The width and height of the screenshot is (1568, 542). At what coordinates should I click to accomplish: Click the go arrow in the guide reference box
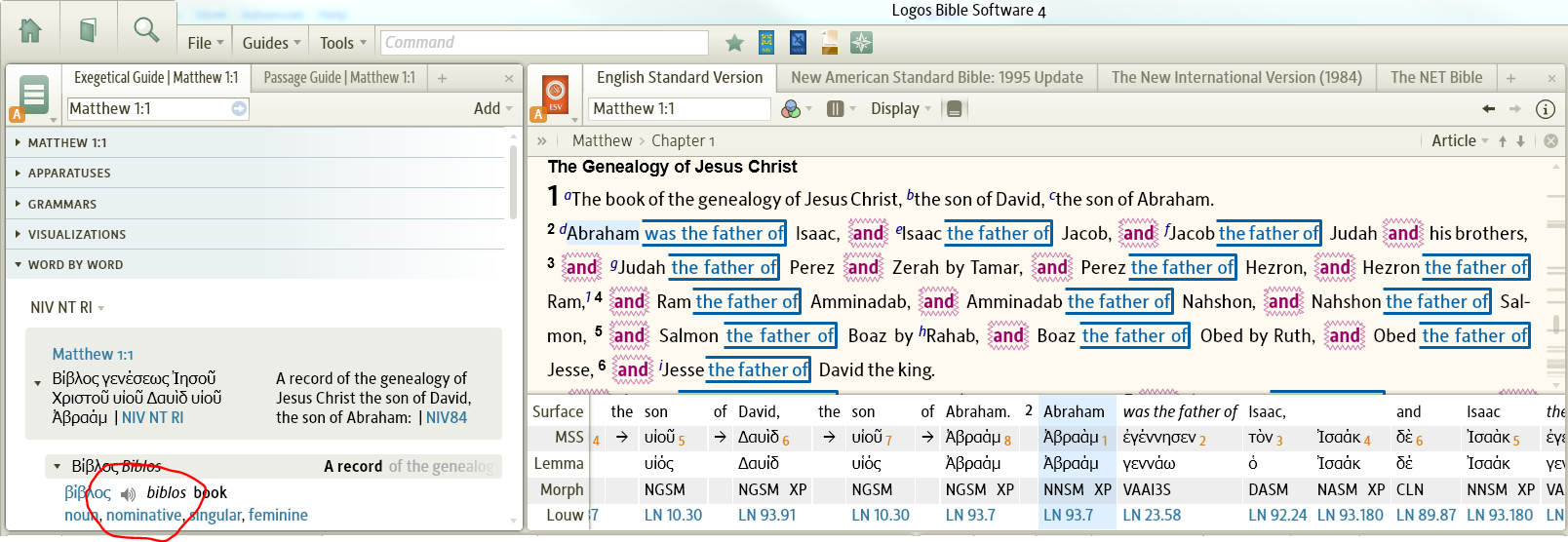coord(239,108)
